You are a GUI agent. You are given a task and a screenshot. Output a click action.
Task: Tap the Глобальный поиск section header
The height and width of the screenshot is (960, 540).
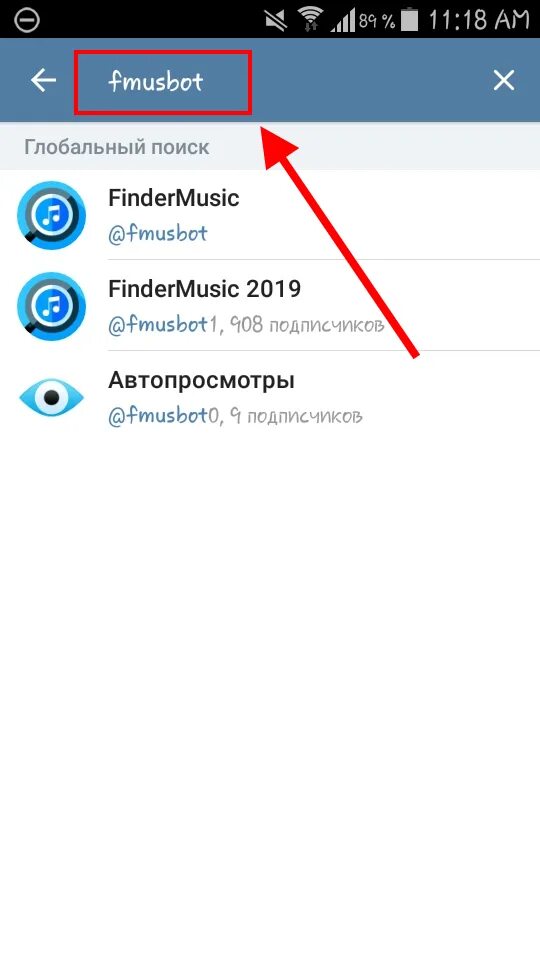coord(117,147)
